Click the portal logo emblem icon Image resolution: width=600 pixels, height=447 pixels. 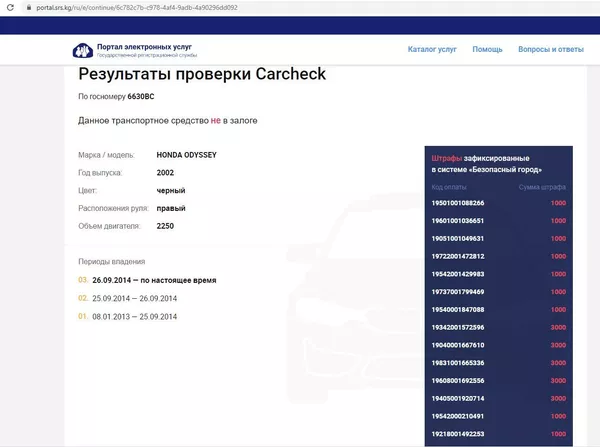pyautogui.click(x=81, y=50)
